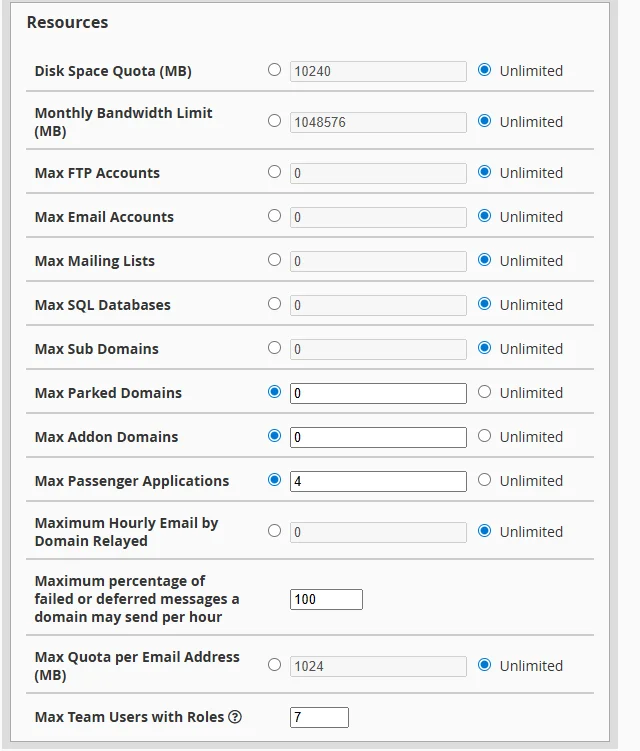Choose custom value radio for Disk Space Quota
Viewport: 640px width, 751px height.
point(275,70)
